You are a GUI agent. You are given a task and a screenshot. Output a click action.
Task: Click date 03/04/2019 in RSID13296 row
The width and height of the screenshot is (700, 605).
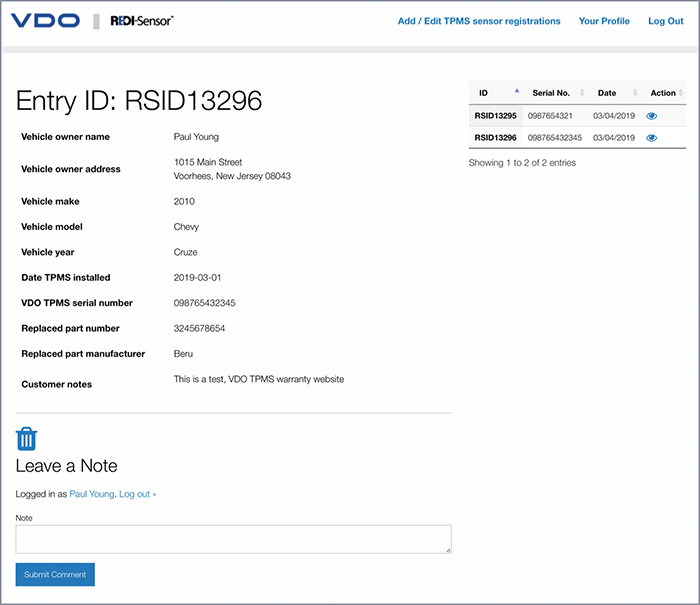pyautogui.click(x=614, y=138)
